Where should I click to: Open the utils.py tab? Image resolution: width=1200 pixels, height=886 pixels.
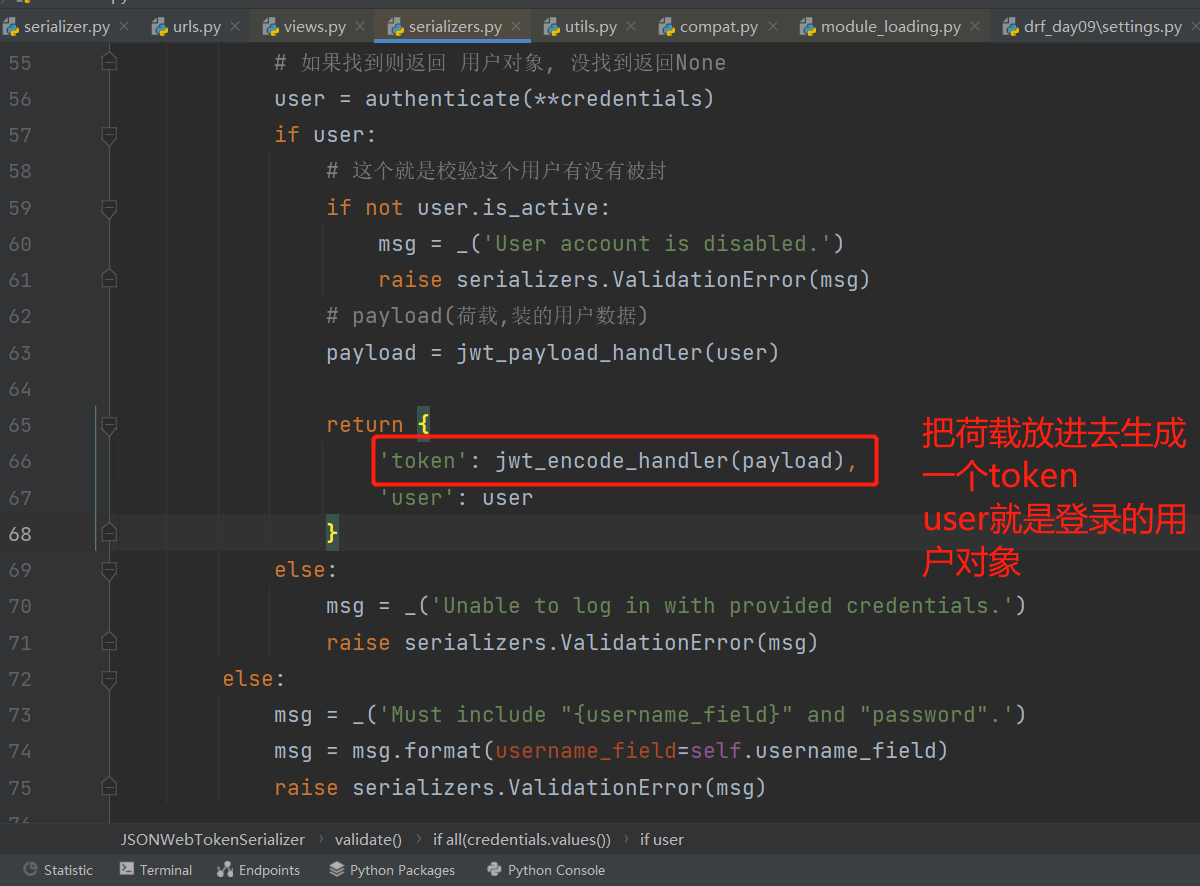point(591,27)
